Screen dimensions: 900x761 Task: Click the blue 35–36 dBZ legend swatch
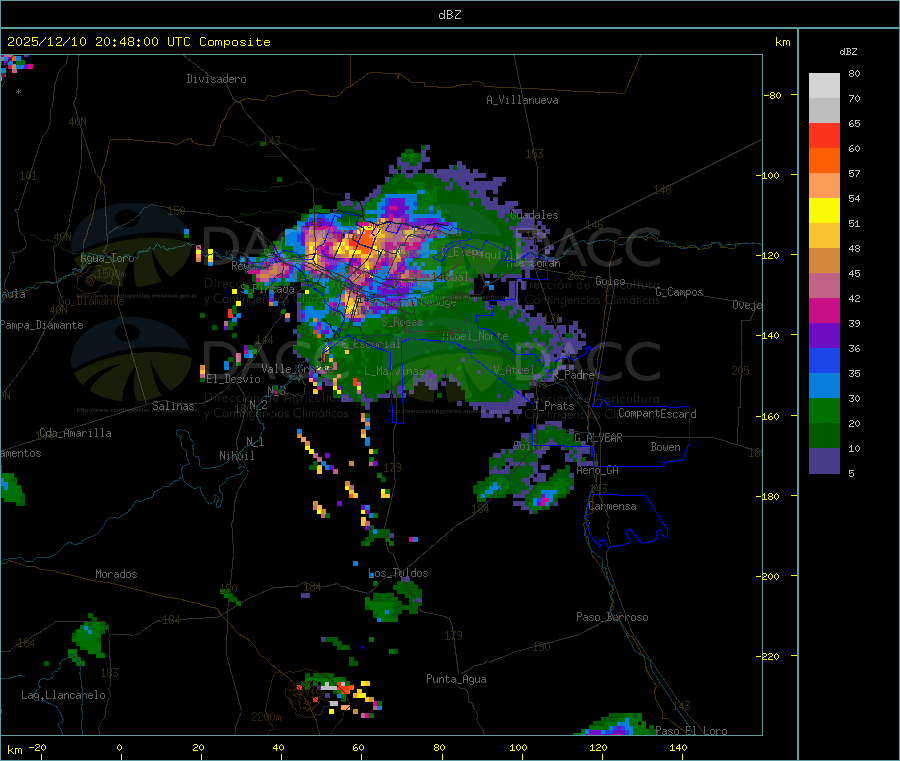824,360
